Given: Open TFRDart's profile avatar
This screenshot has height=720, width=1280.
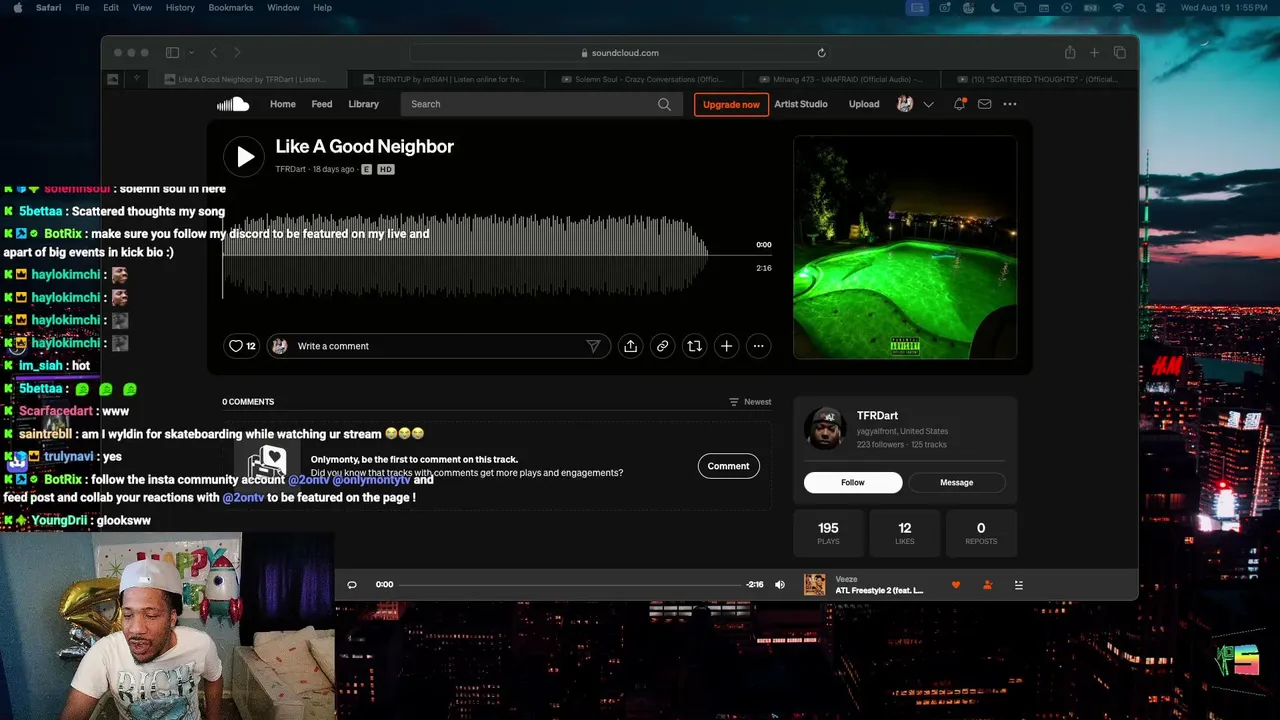Looking at the screenshot, I should pos(825,429).
